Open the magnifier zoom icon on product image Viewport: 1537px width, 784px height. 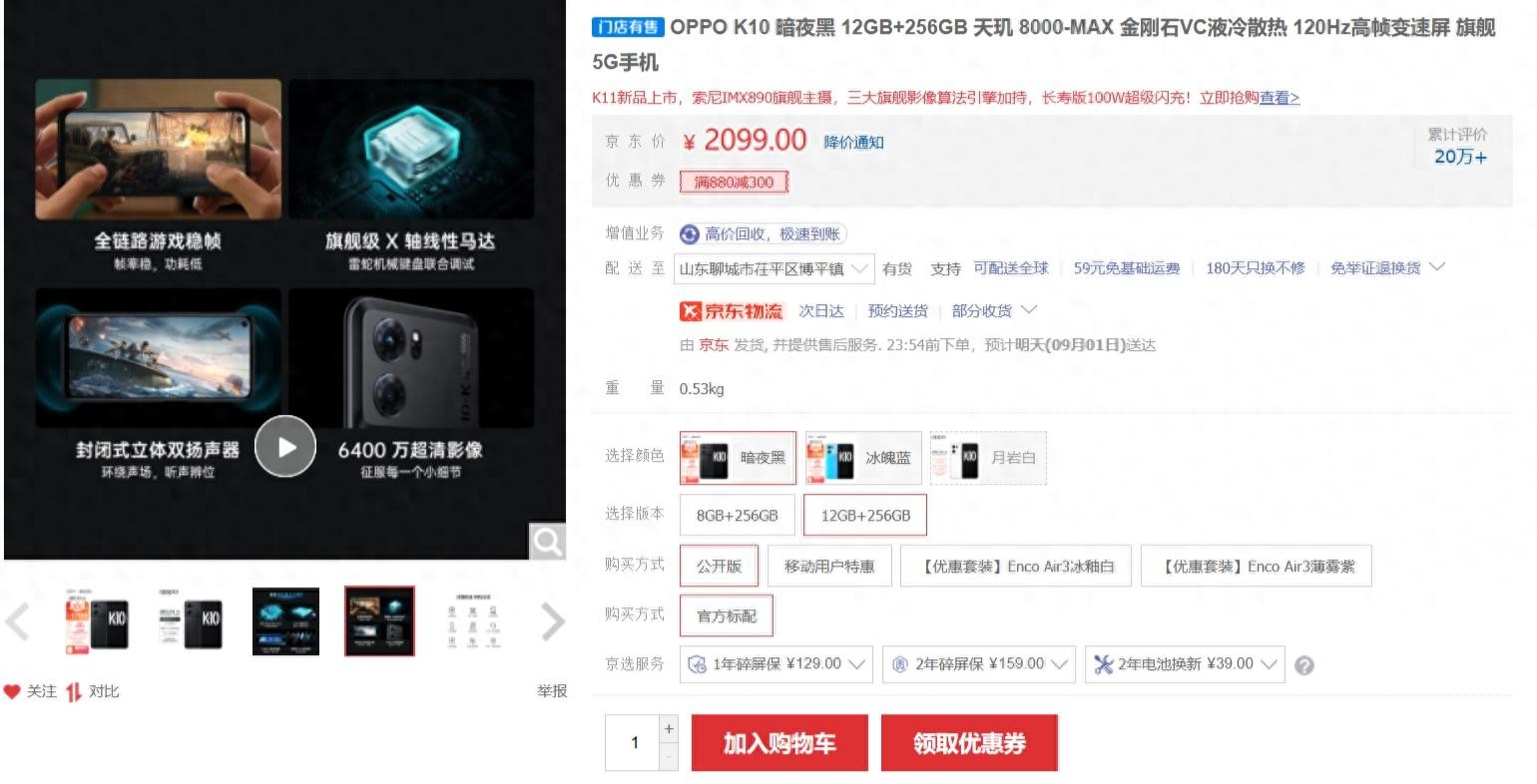tap(547, 542)
